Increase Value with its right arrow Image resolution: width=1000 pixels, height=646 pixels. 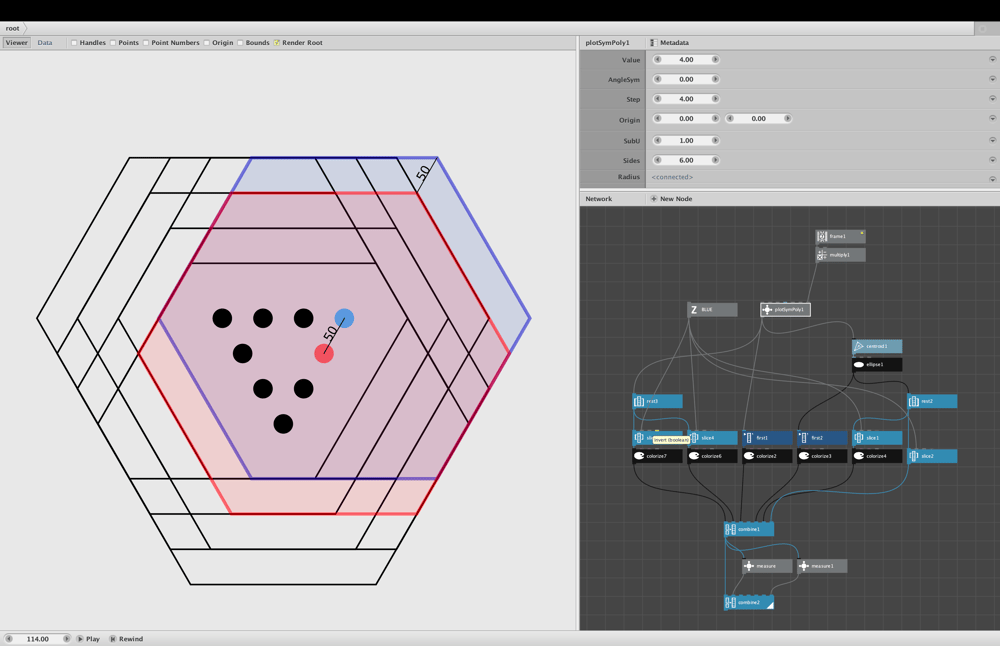pos(715,59)
